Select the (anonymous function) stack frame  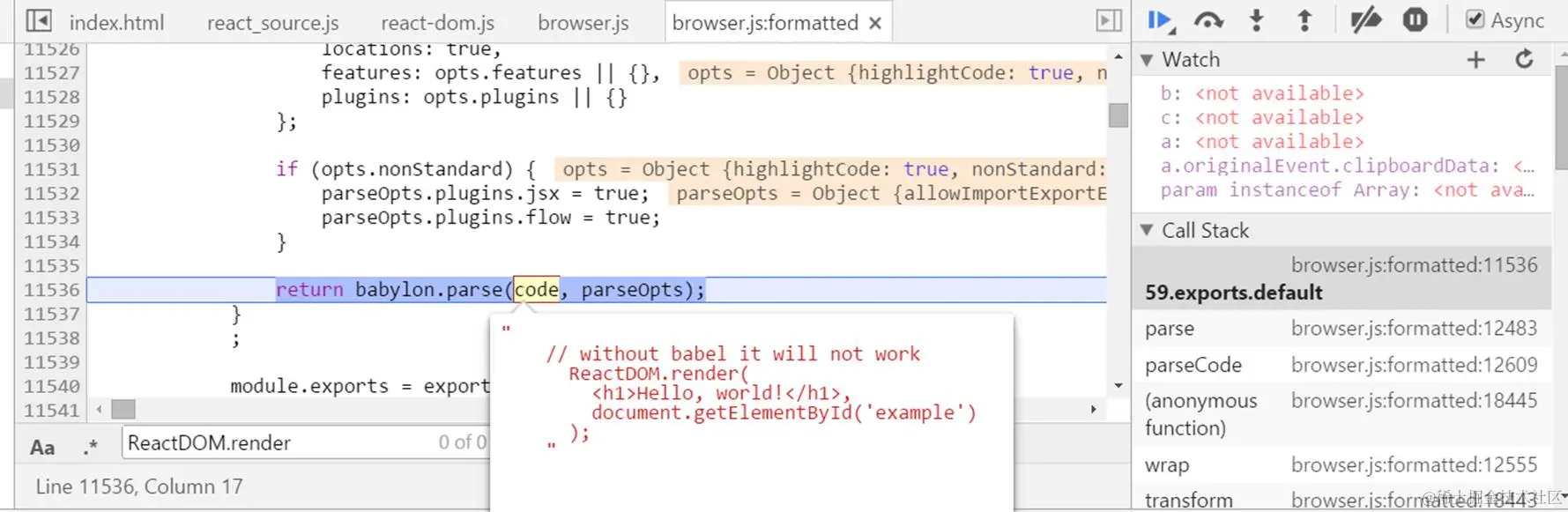1341,414
